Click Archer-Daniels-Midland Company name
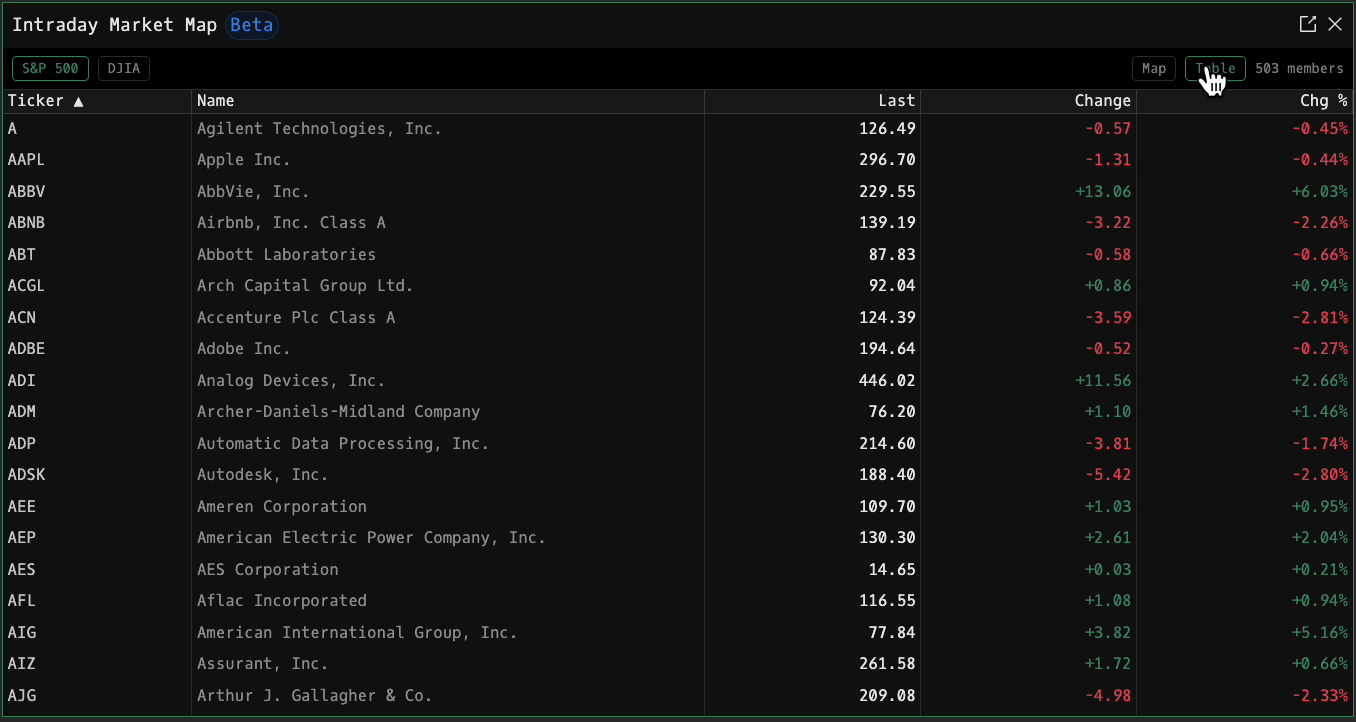 (338, 412)
